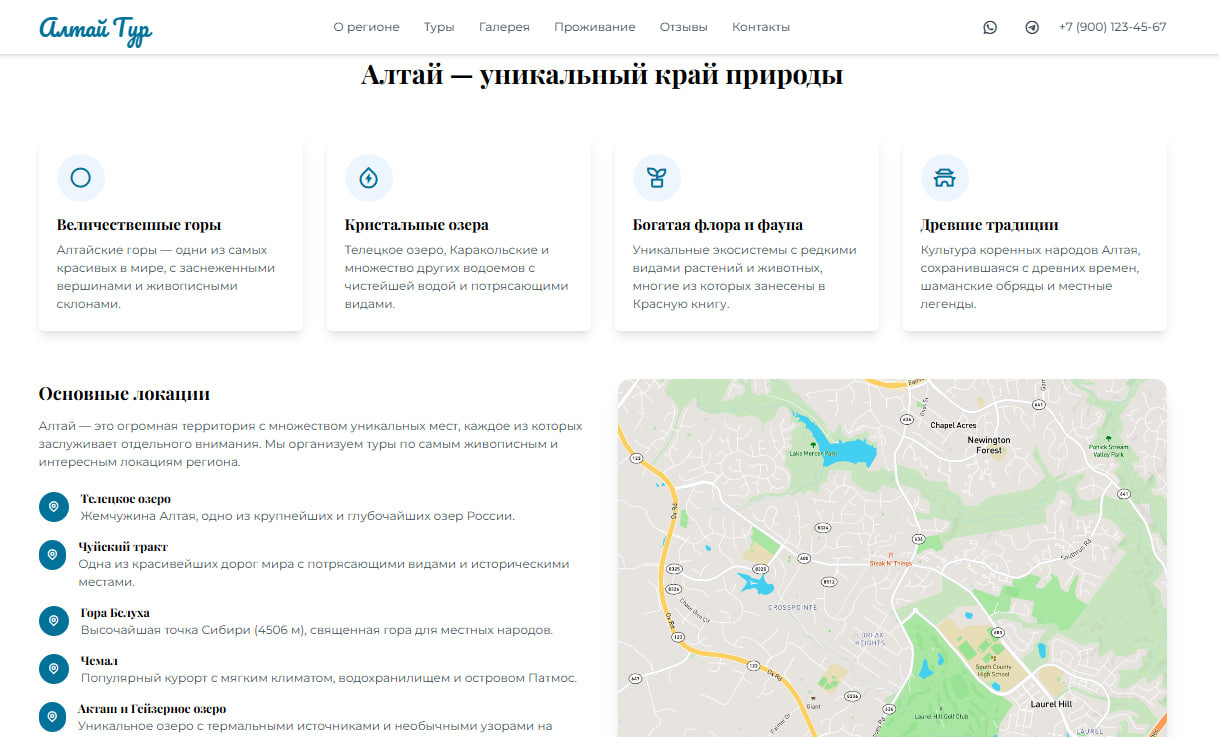
Task: Open the О регионе menu item
Action: [x=366, y=27]
